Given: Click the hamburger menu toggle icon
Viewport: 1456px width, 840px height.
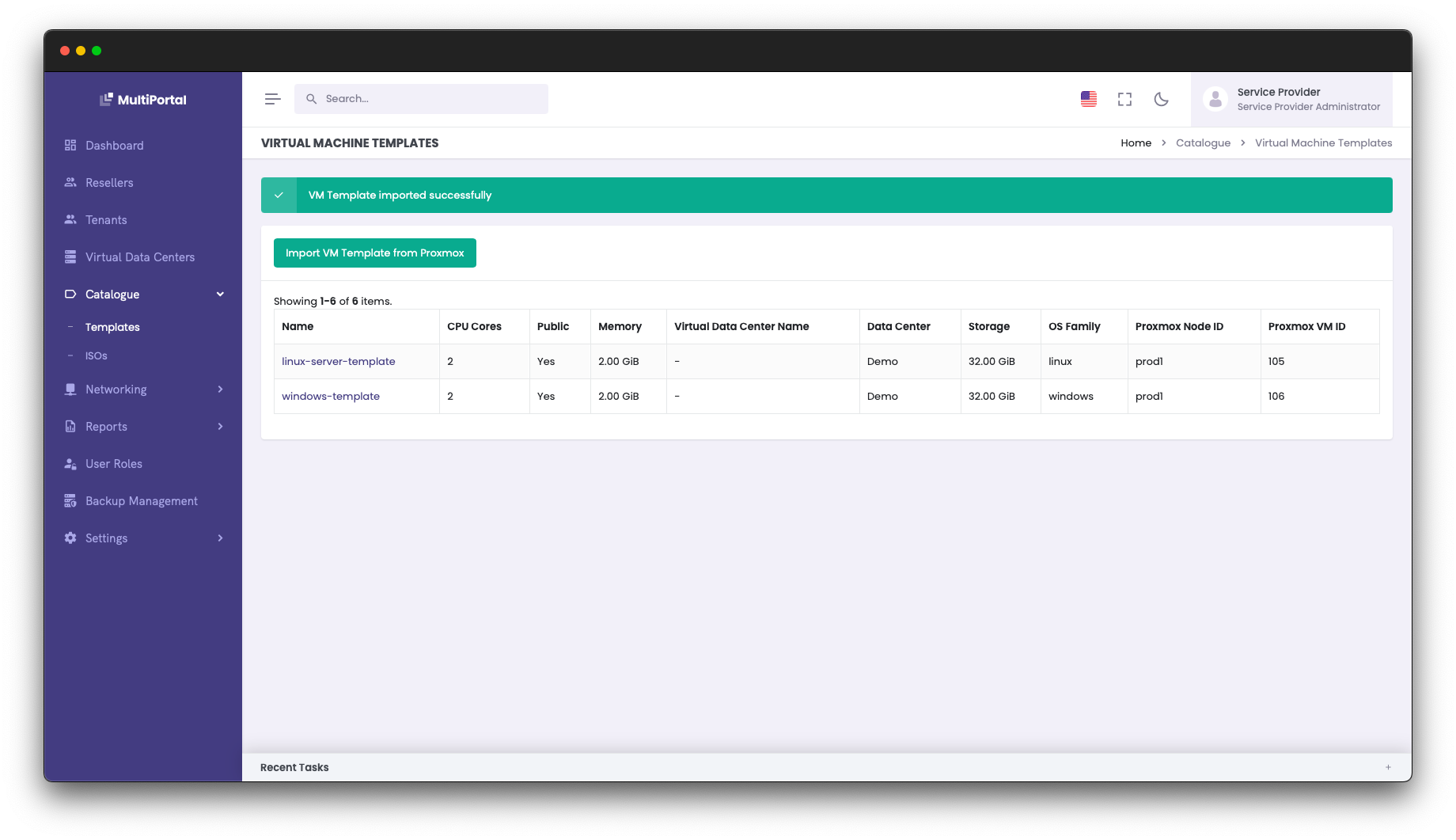Looking at the screenshot, I should point(272,99).
